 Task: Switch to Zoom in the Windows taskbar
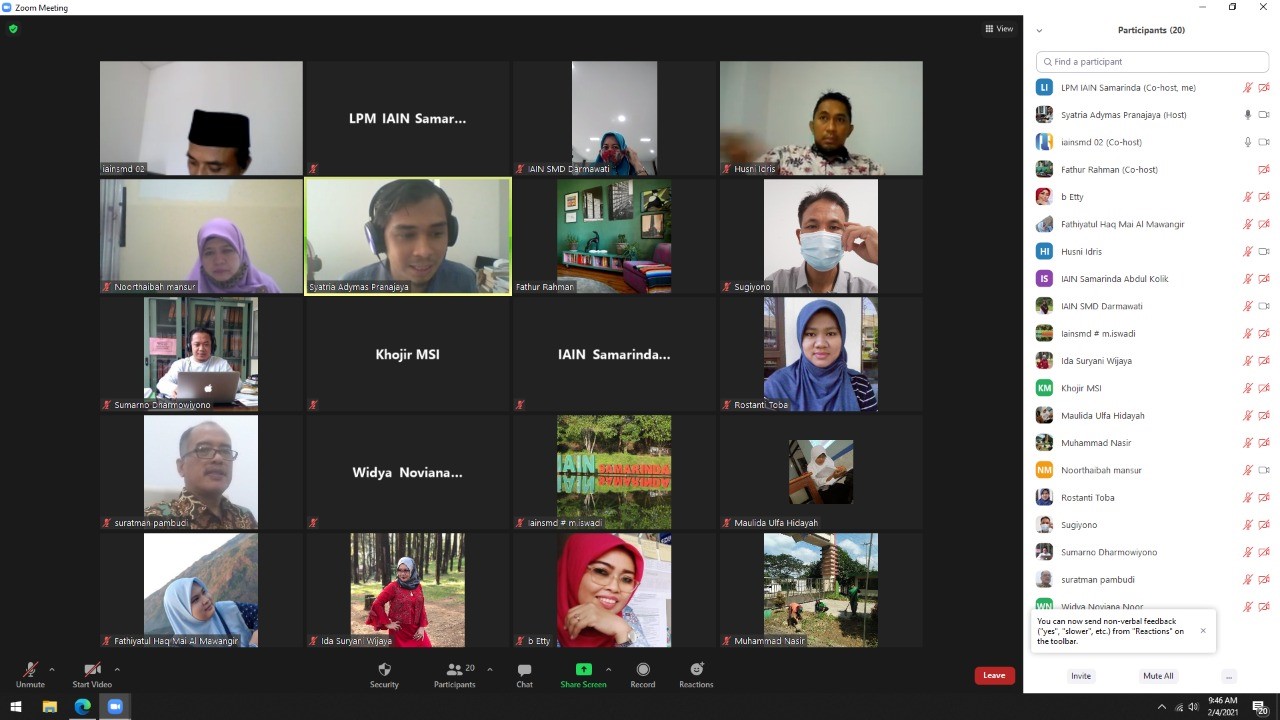115,706
